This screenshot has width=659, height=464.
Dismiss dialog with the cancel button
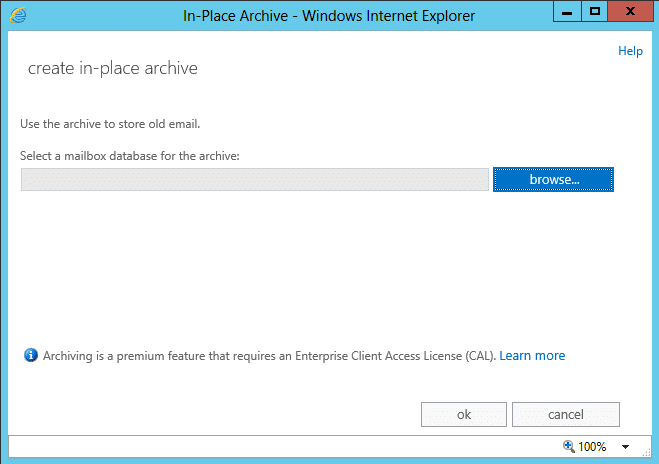pyautogui.click(x=566, y=414)
